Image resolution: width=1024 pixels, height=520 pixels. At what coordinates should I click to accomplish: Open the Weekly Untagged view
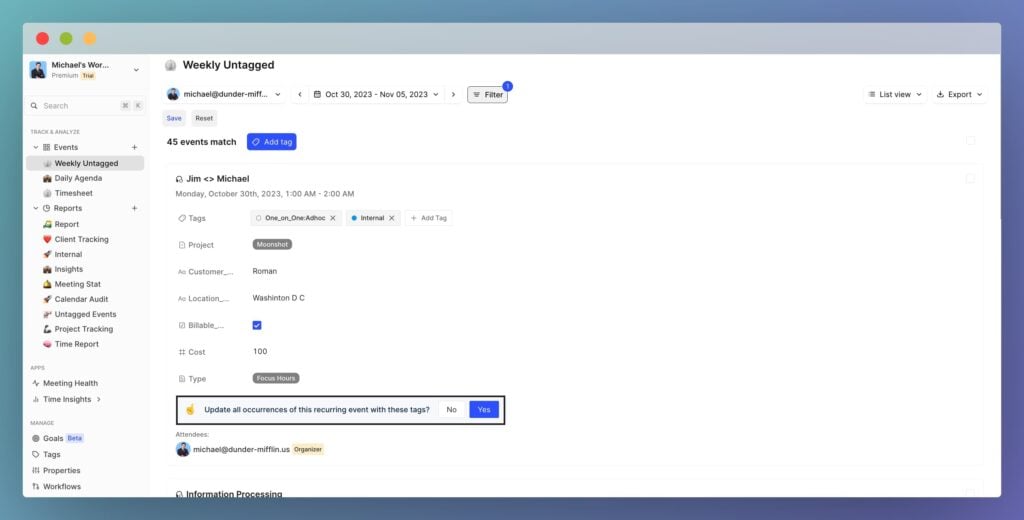point(86,163)
